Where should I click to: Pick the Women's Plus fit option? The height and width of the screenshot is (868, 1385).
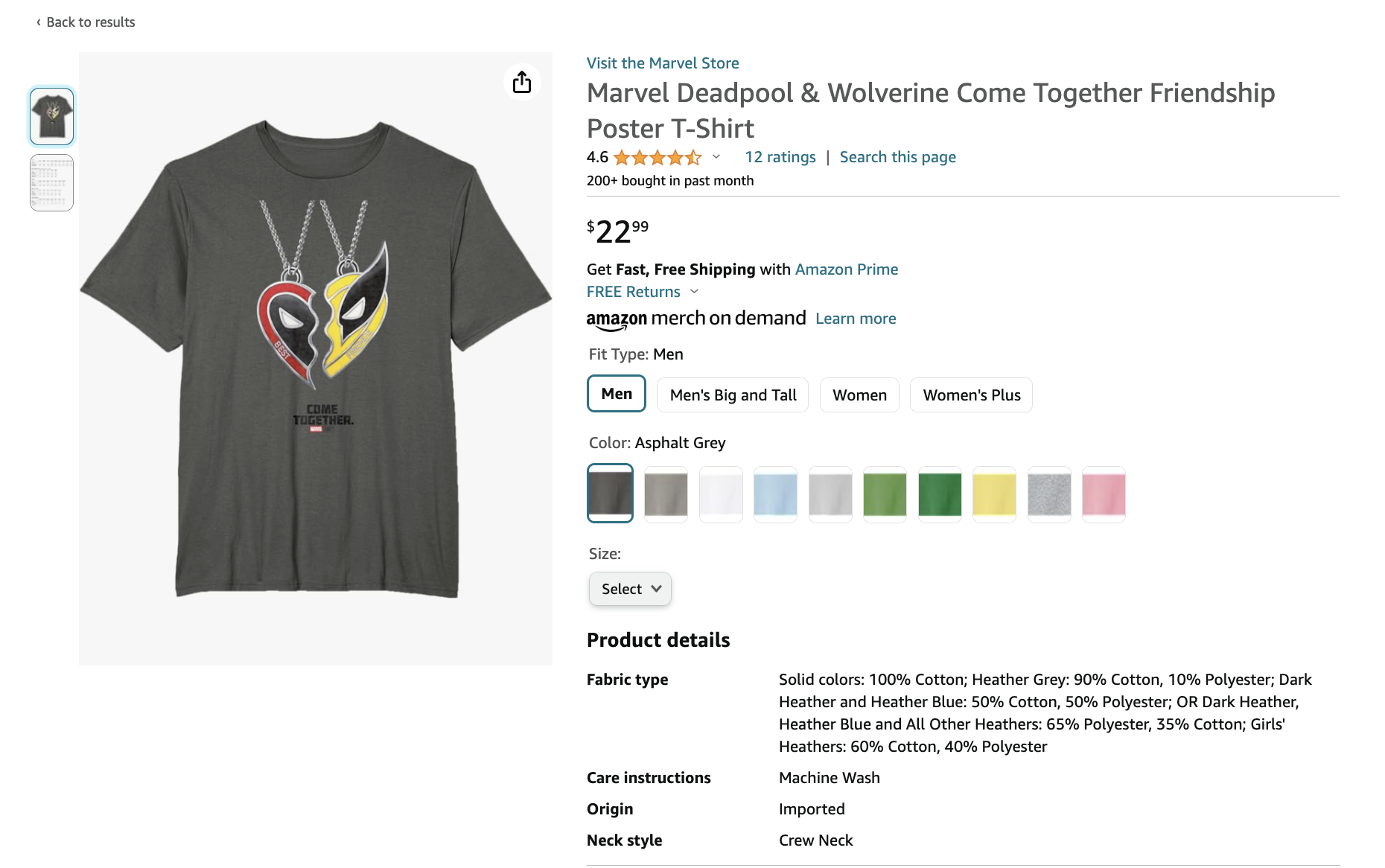(971, 395)
